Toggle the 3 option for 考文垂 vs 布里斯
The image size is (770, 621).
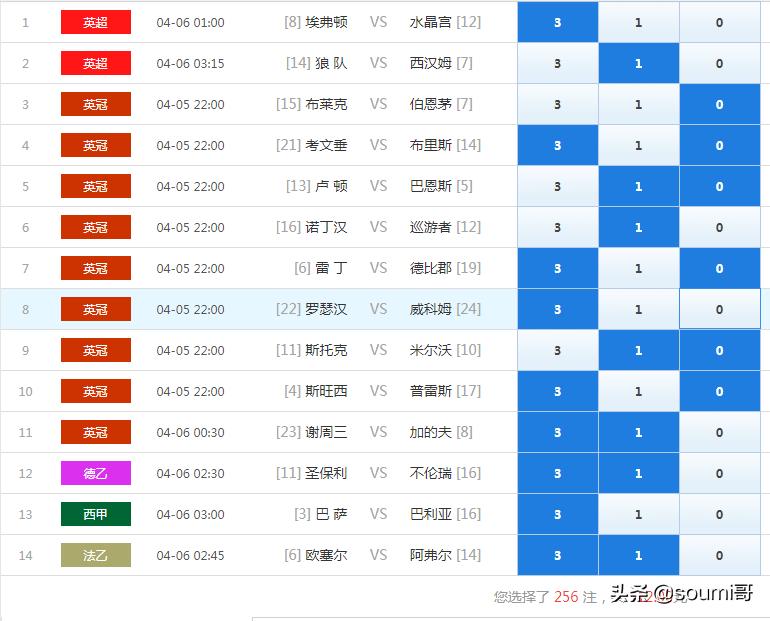pyautogui.click(x=558, y=145)
